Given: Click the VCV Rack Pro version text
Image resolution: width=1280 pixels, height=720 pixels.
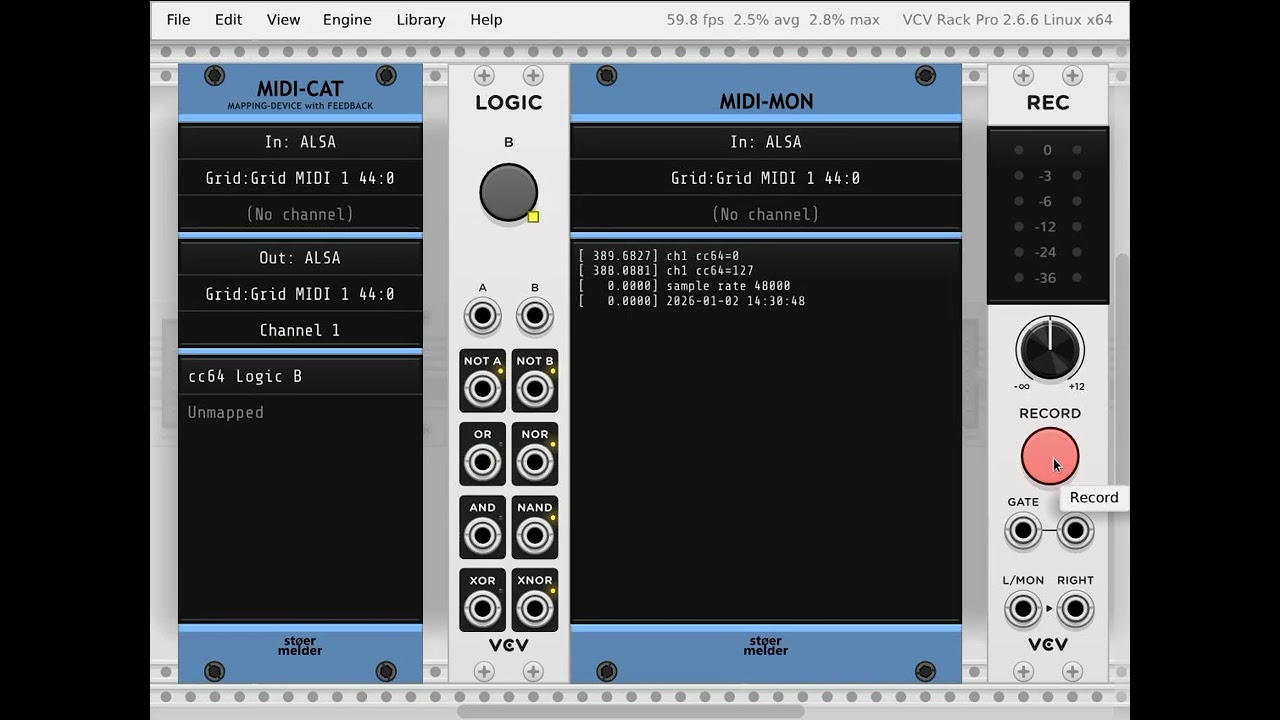Looking at the screenshot, I should click(1007, 20).
